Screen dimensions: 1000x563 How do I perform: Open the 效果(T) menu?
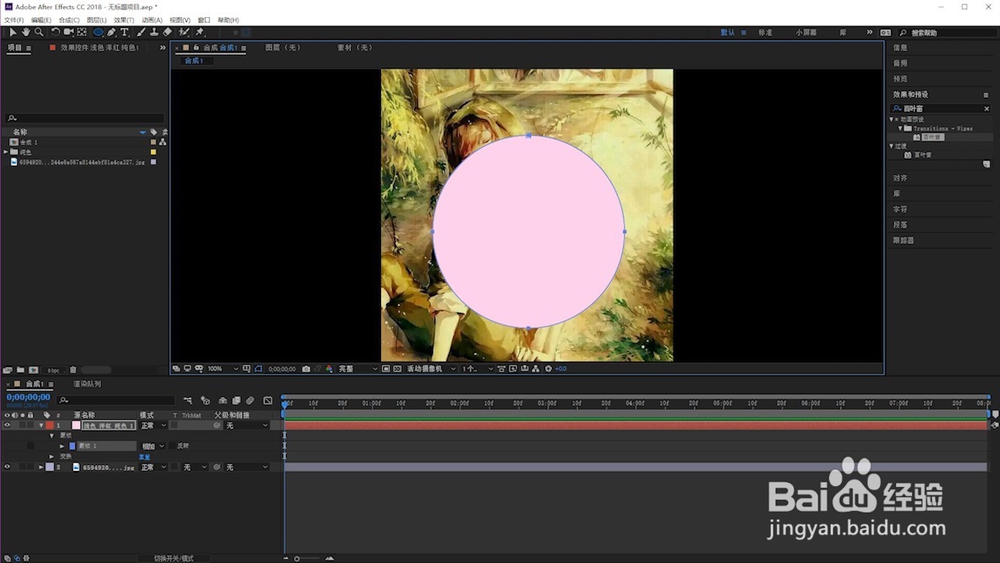124,20
